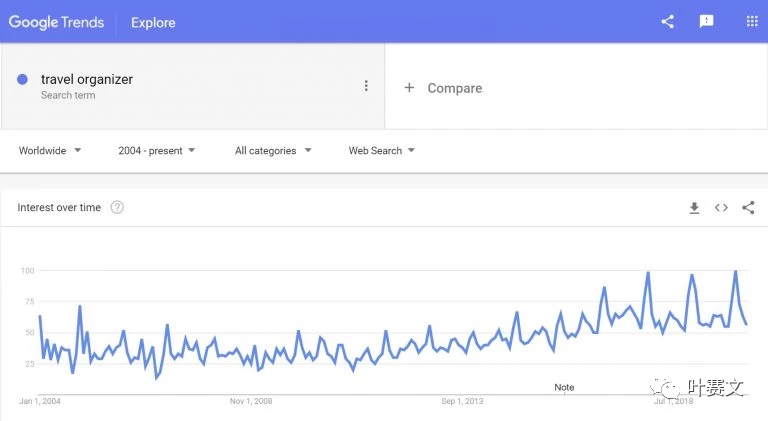768x421 pixels.
Task: Expand the Worldwide region dropdown
Action: pyautogui.click(x=49, y=151)
